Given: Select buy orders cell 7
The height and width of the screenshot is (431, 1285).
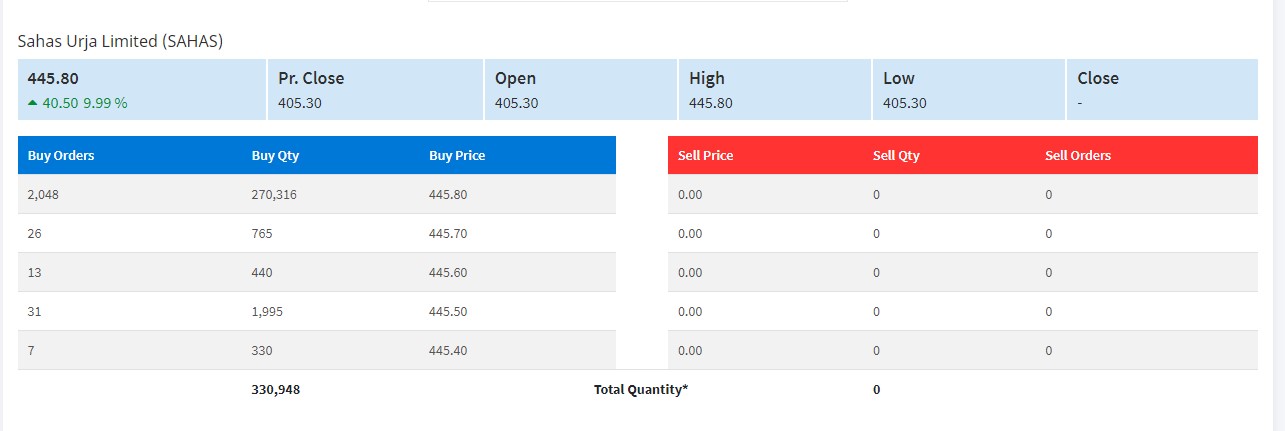Looking at the screenshot, I should click(x=32, y=351).
